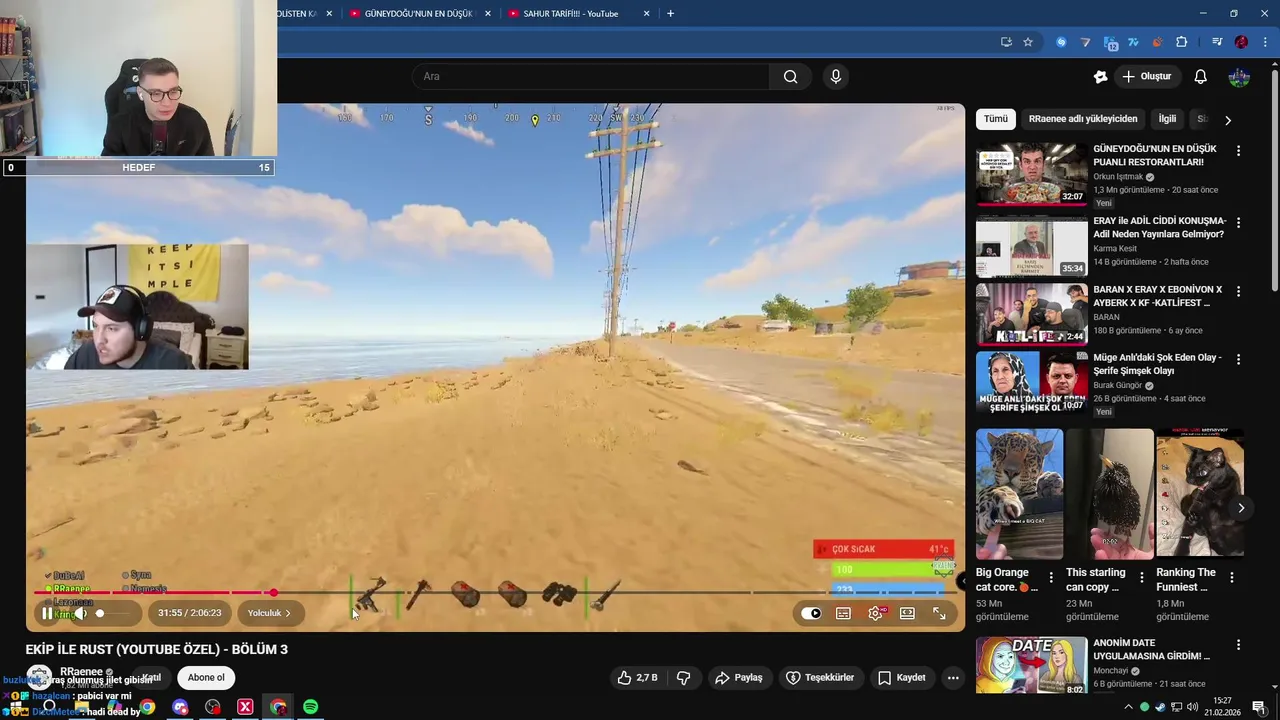Start voice search with the microphone icon
The width and height of the screenshot is (1280, 720).
click(x=836, y=76)
